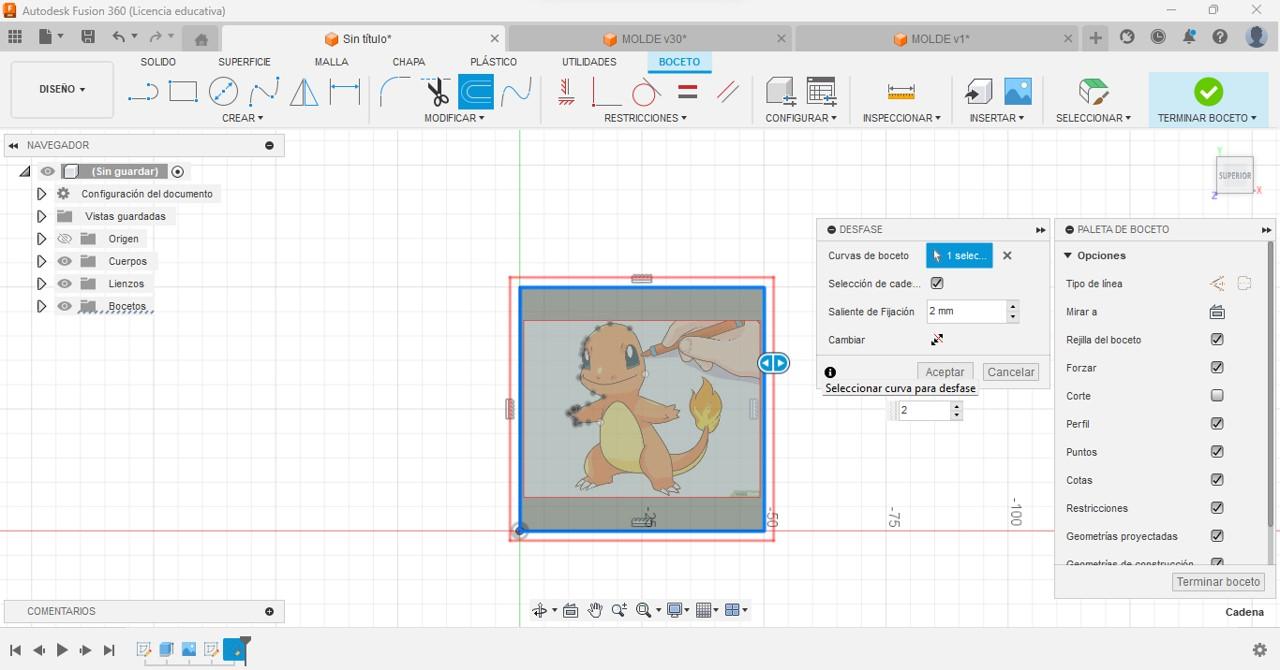Switch to the SUPERFICIE tab

pos(244,62)
